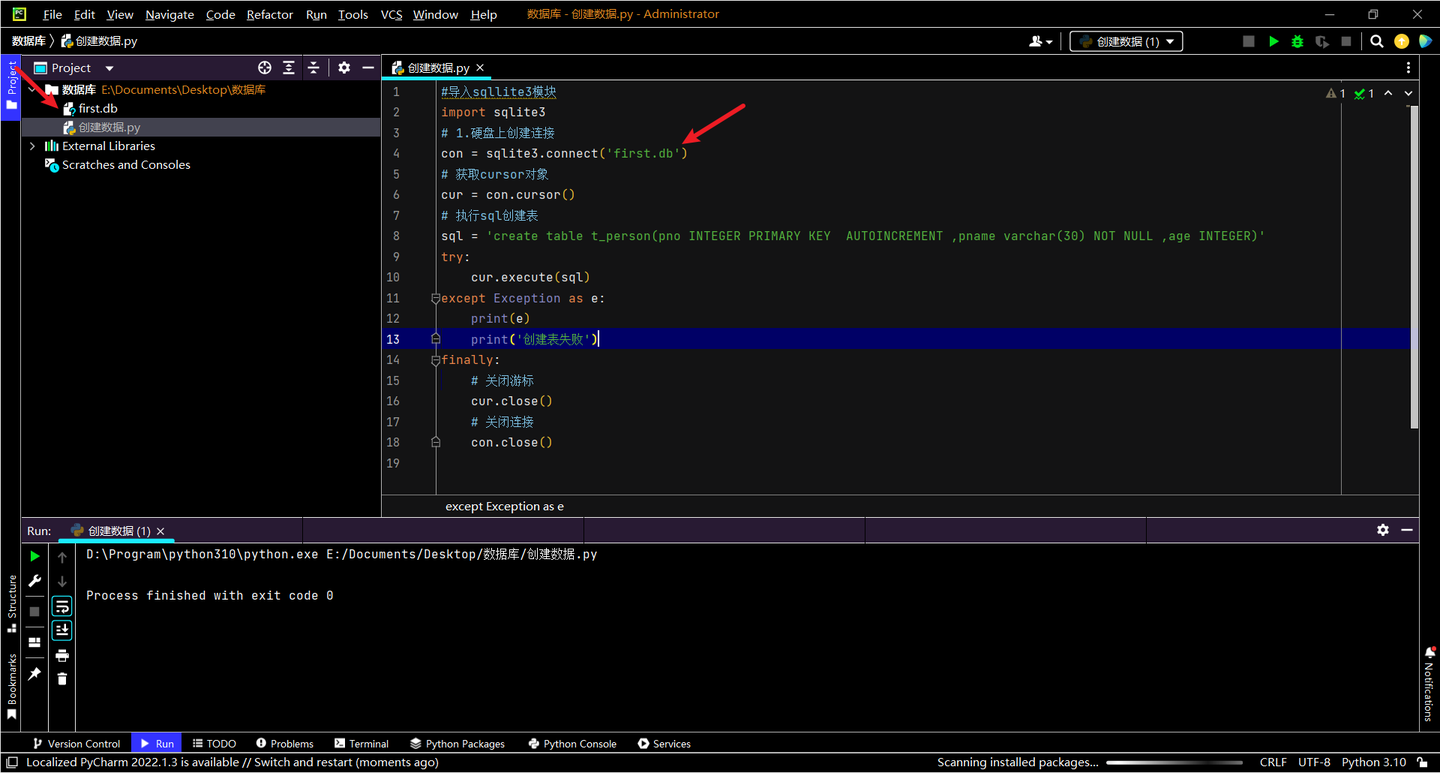
Task: Start debugging with the bug icon
Action: 1297,41
